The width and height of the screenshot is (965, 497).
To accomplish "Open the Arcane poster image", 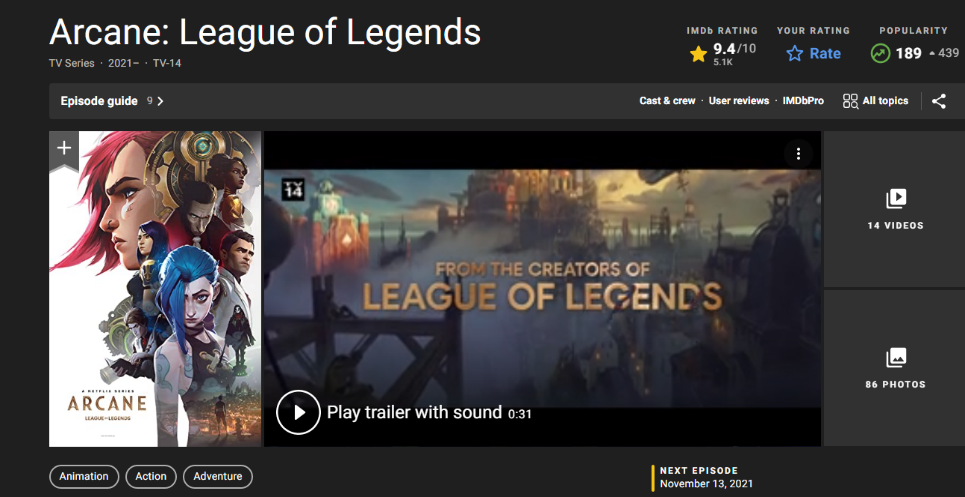I will [155, 288].
